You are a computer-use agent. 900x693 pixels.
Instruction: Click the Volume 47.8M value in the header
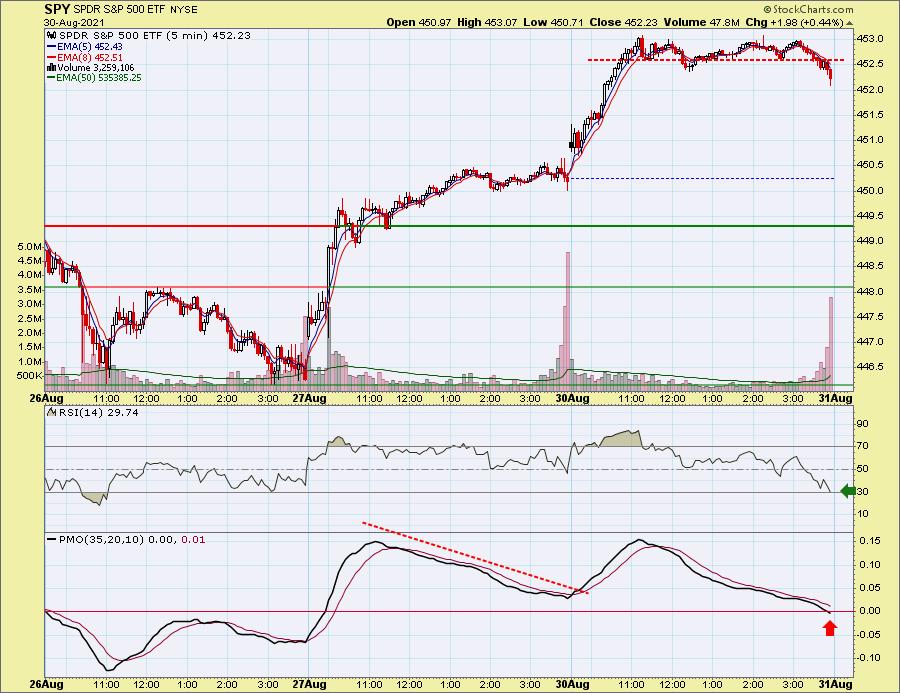click(x=702, y=22)
